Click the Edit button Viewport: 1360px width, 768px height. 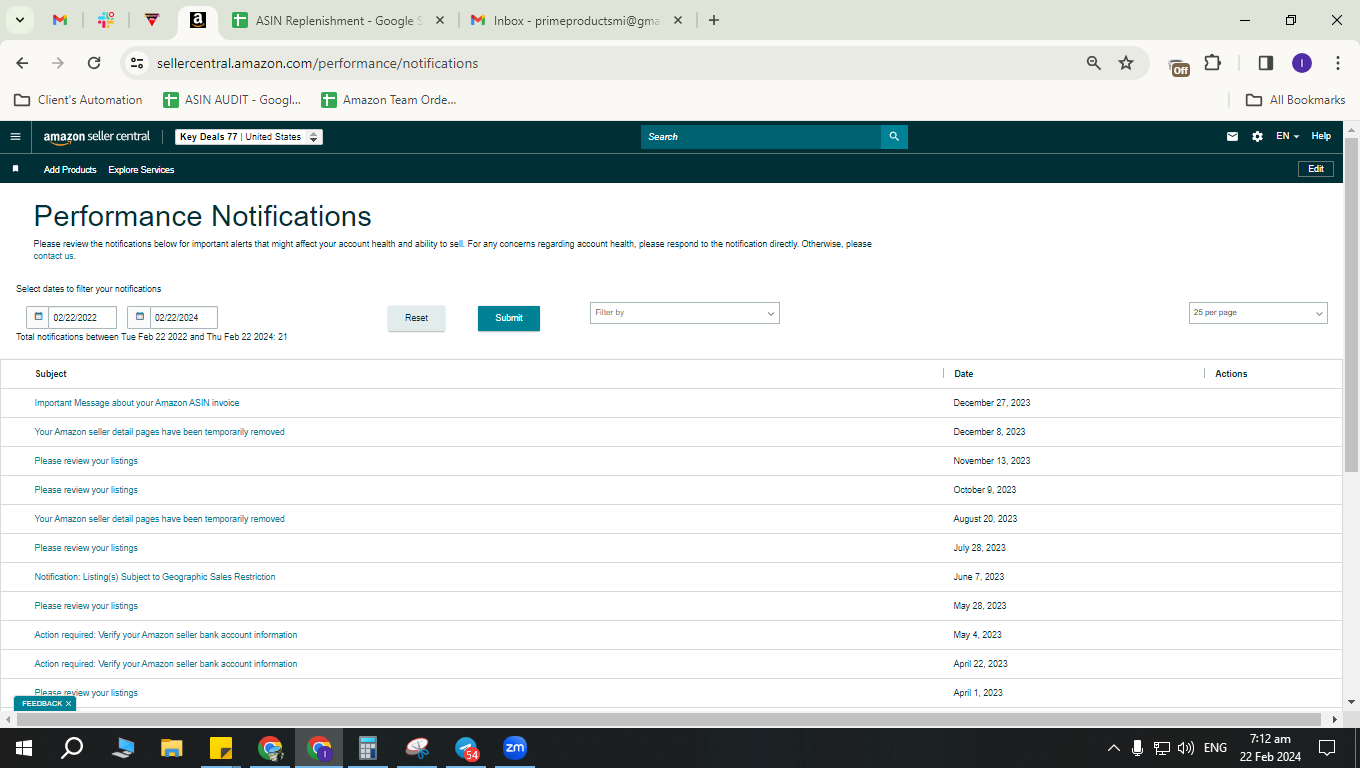[1316, 169]
